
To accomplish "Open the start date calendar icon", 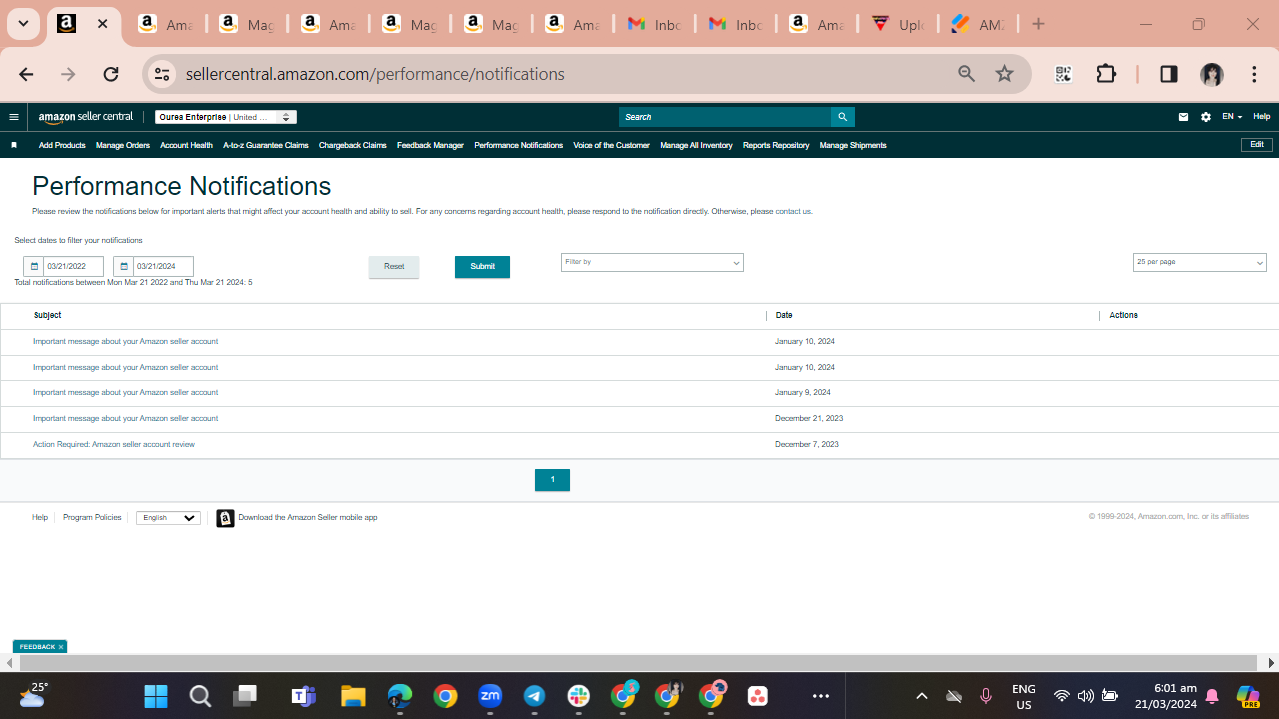I will click(x=34, y=267).
